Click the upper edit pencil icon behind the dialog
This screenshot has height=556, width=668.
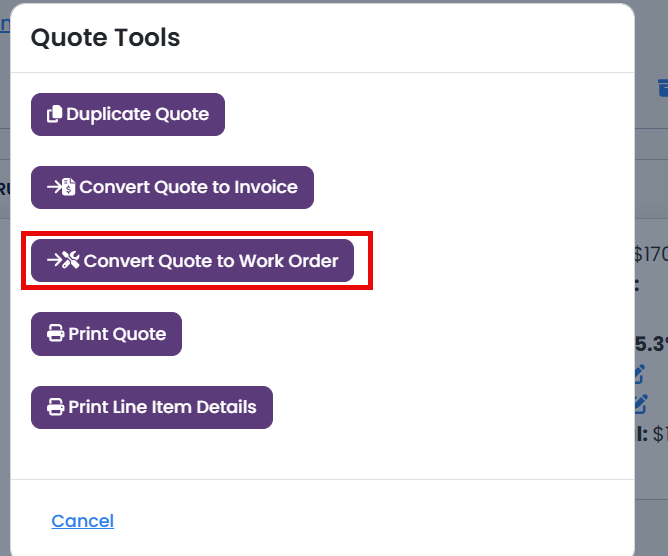640,374
